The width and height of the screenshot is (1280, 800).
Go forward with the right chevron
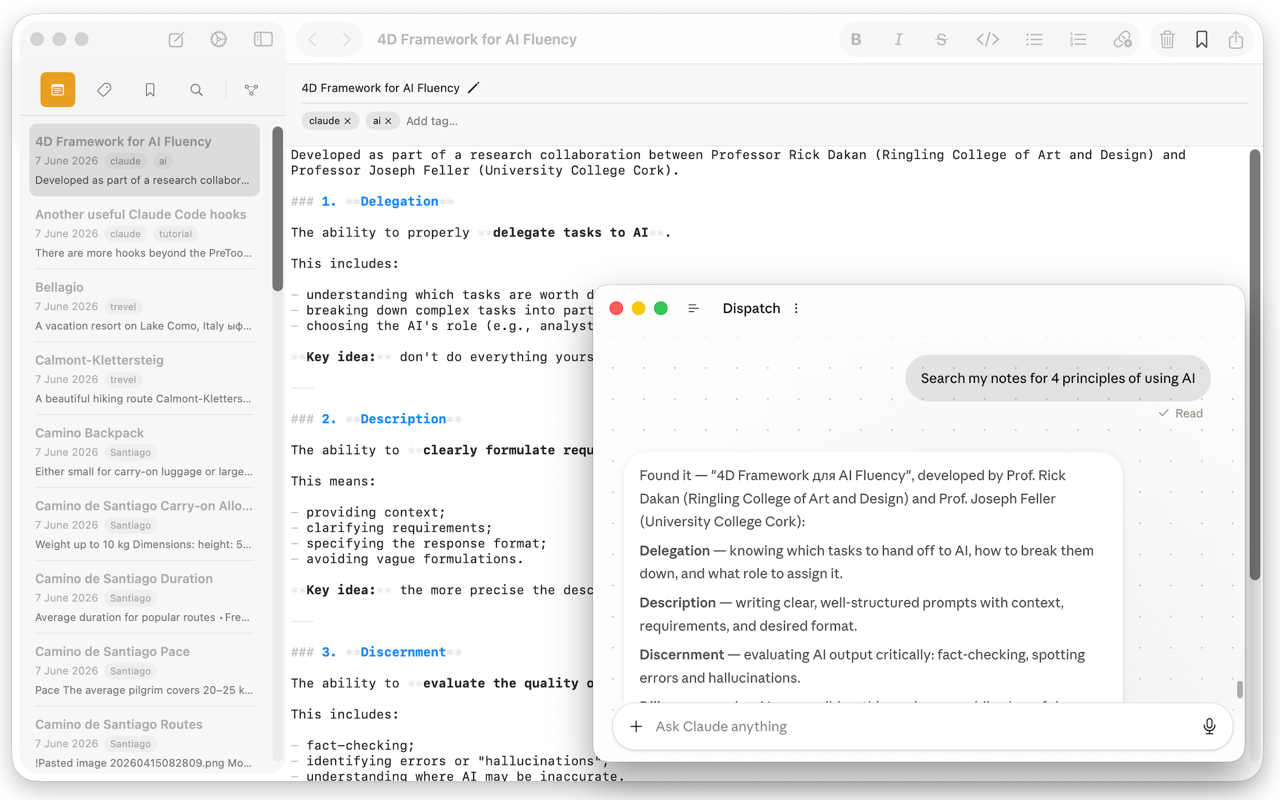point(346,40)
